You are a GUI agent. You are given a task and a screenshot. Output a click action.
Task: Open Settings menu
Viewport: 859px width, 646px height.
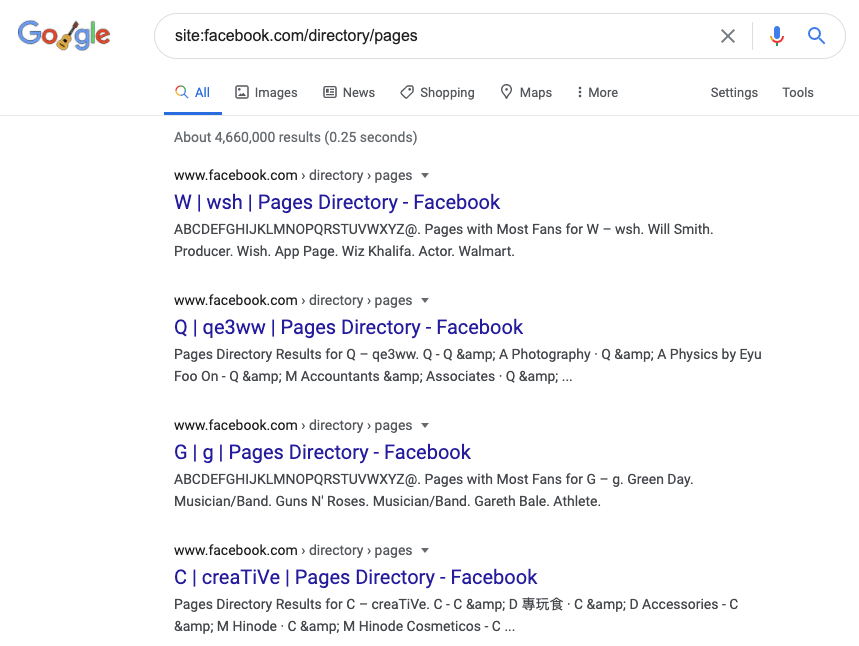point(734,92)
